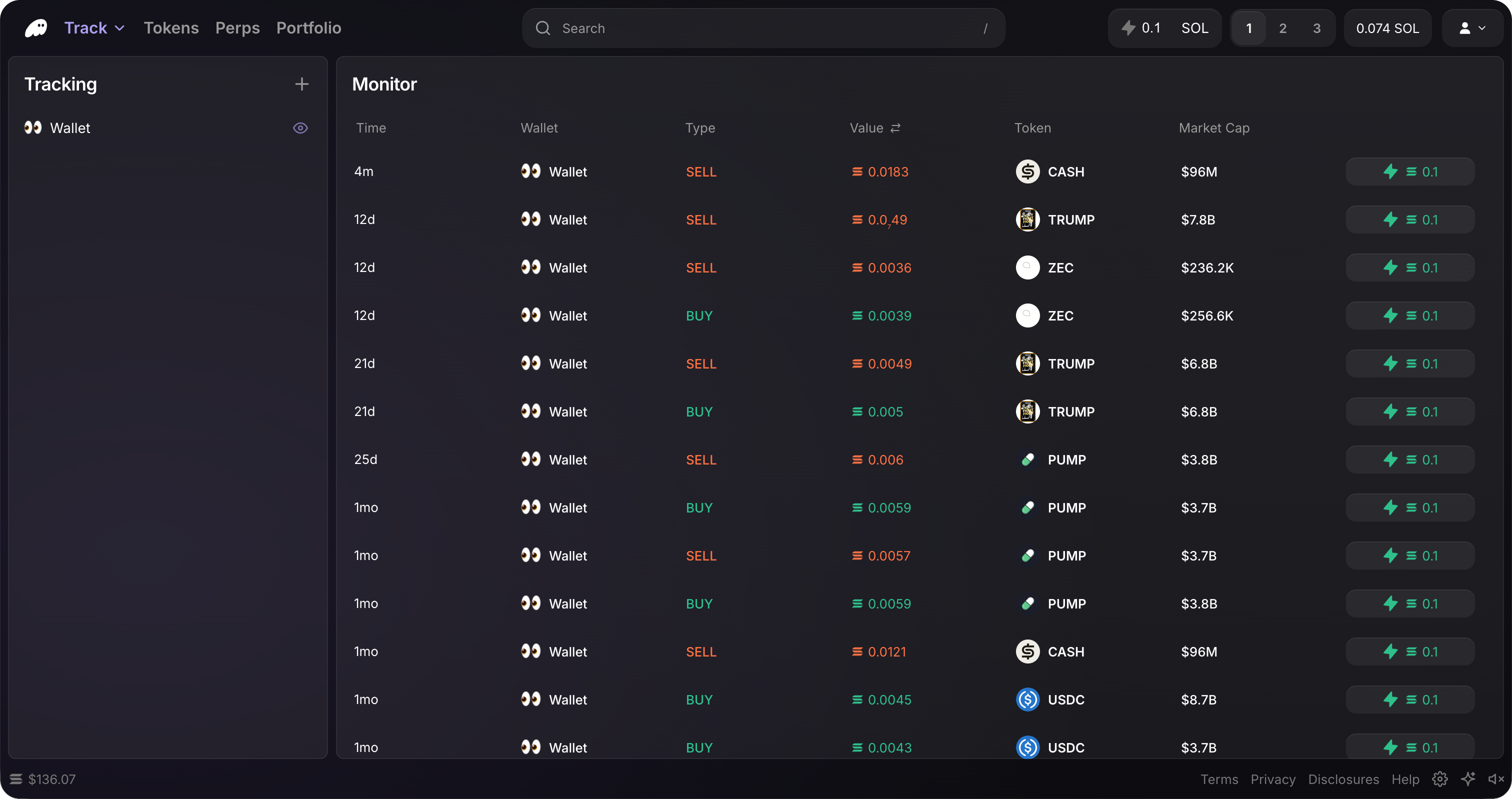Open the Track dropdown menu
The width and height of the screenshot is (1512, 799).
pos(93,27)
